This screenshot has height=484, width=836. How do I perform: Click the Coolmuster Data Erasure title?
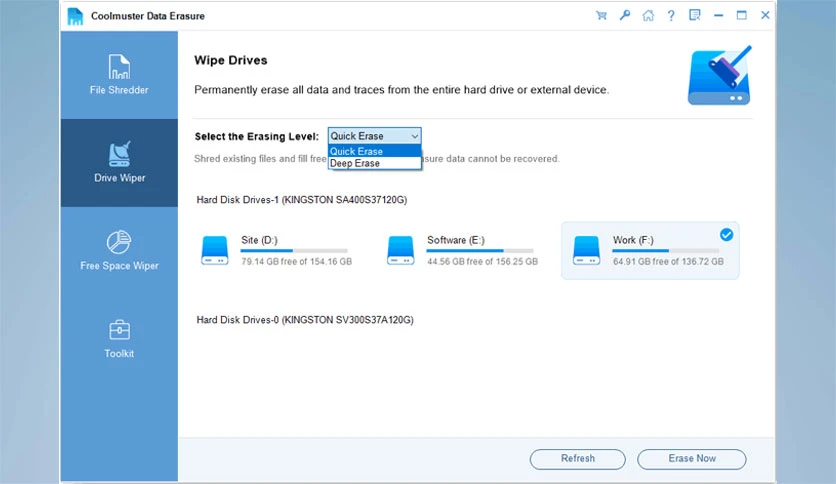pos(148,16)
